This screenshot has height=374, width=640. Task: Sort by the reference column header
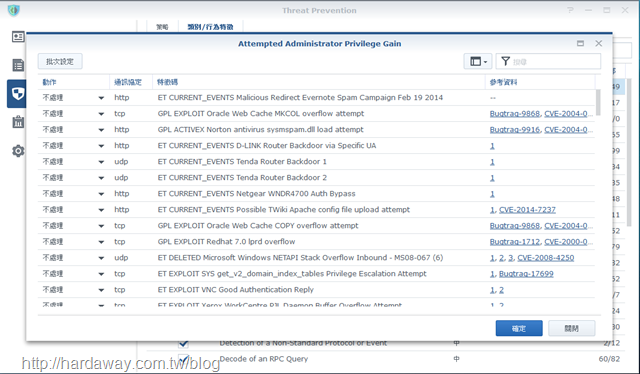[x=540, y=82]
